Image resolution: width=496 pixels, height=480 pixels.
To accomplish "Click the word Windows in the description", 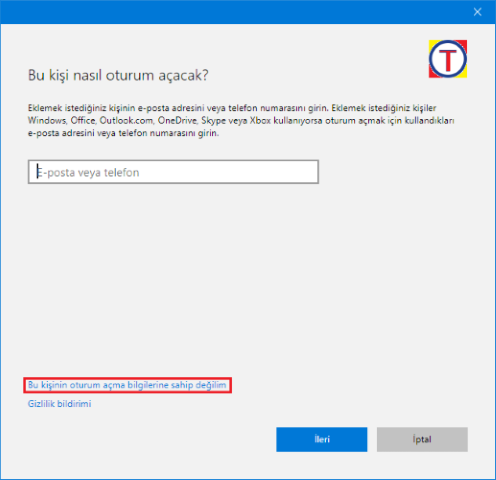I will 47,120.
